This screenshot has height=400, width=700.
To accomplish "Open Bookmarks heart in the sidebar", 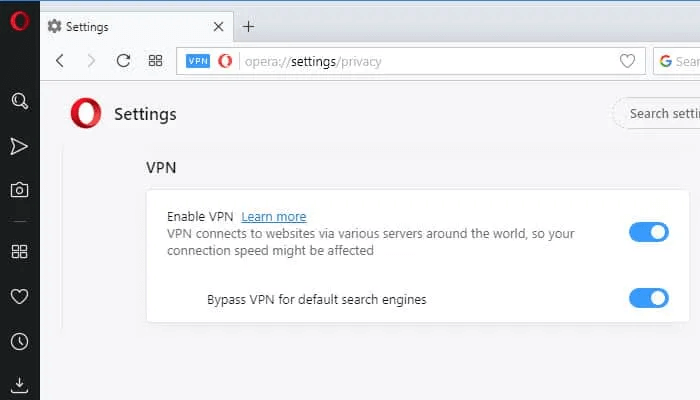I will point(19,296).
